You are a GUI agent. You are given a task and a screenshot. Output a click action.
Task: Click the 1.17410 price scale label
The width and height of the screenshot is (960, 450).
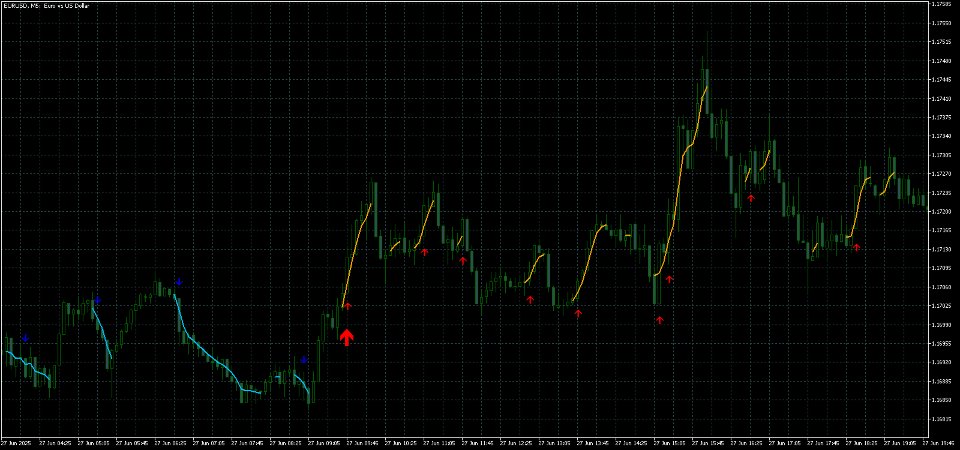[940, 98]
